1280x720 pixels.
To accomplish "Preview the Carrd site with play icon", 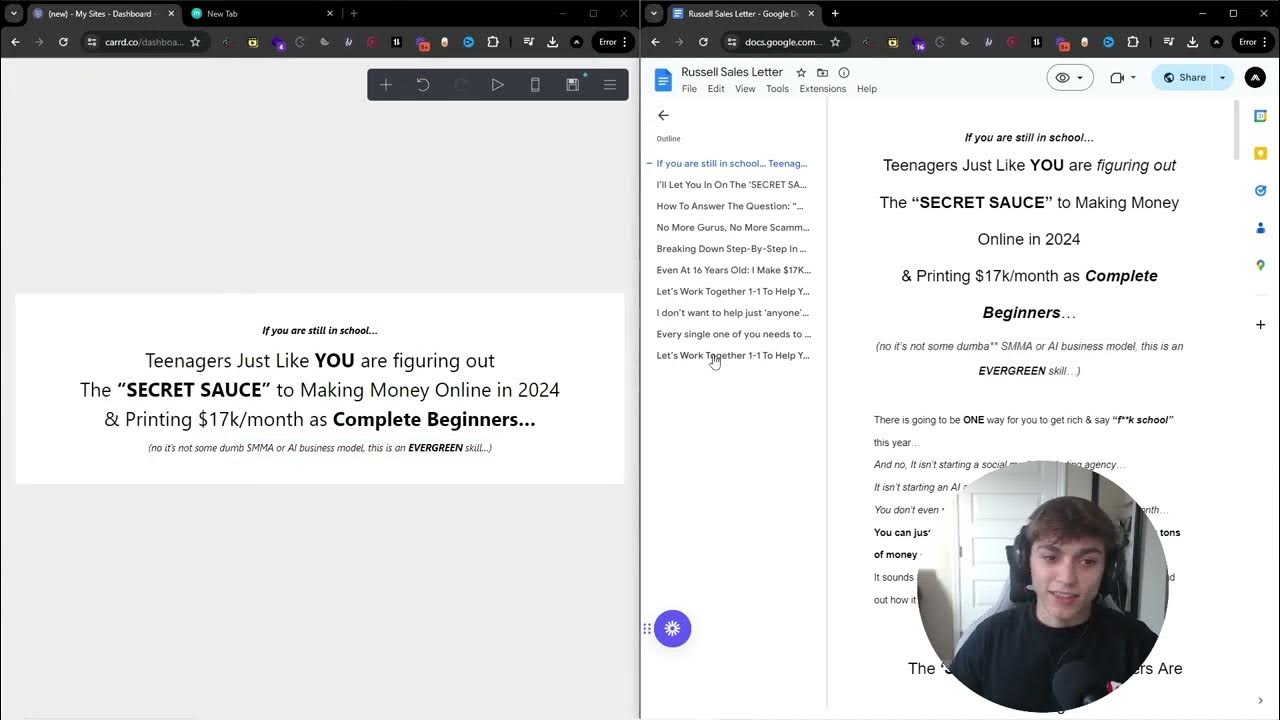I will click(x=497, y=85).
